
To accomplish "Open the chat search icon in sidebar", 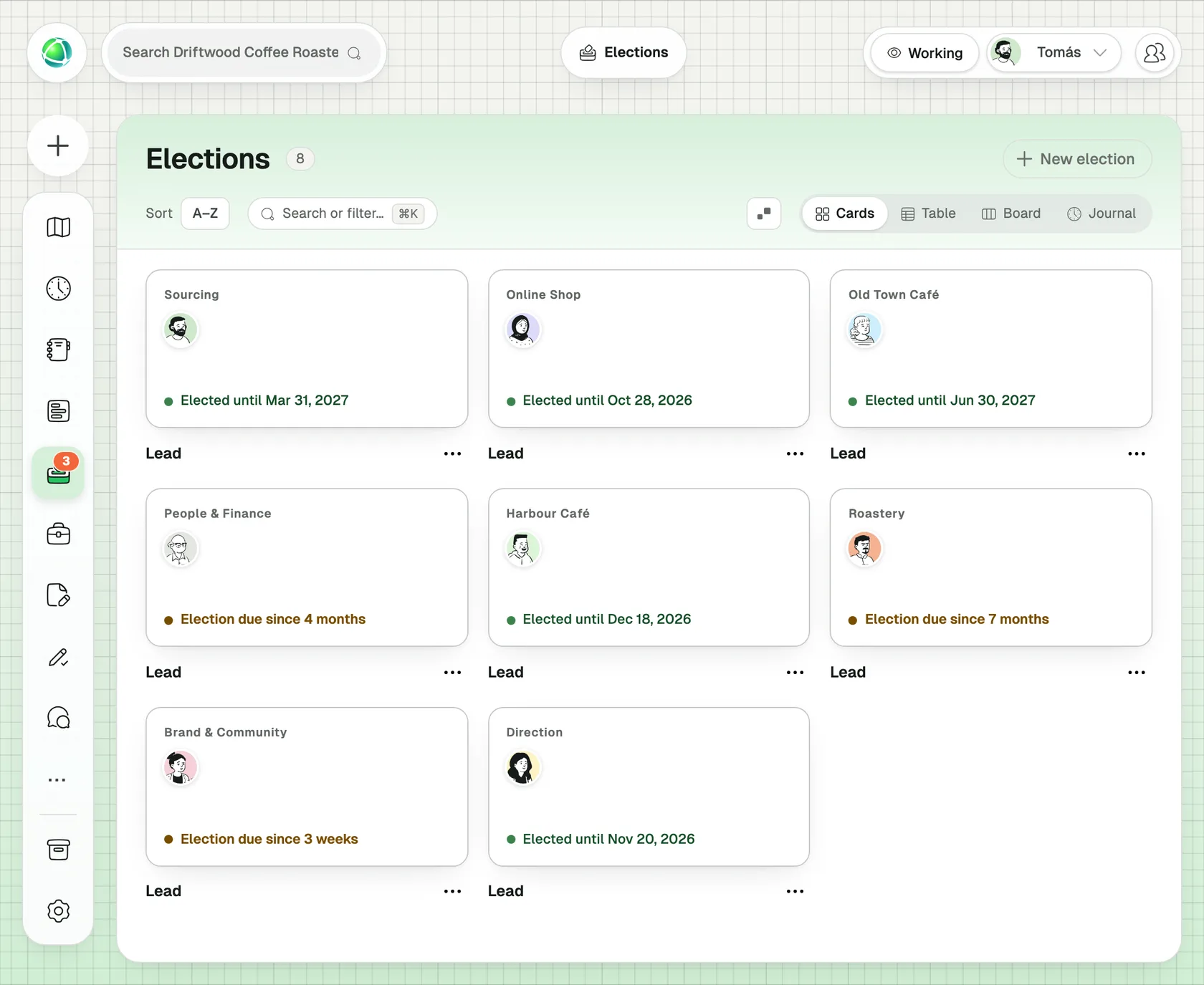I will tap(58, 718).
